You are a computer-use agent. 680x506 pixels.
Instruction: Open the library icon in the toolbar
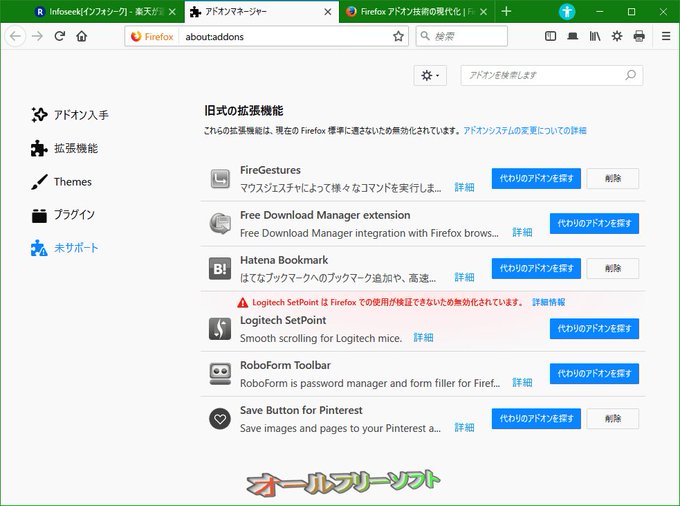595,36
